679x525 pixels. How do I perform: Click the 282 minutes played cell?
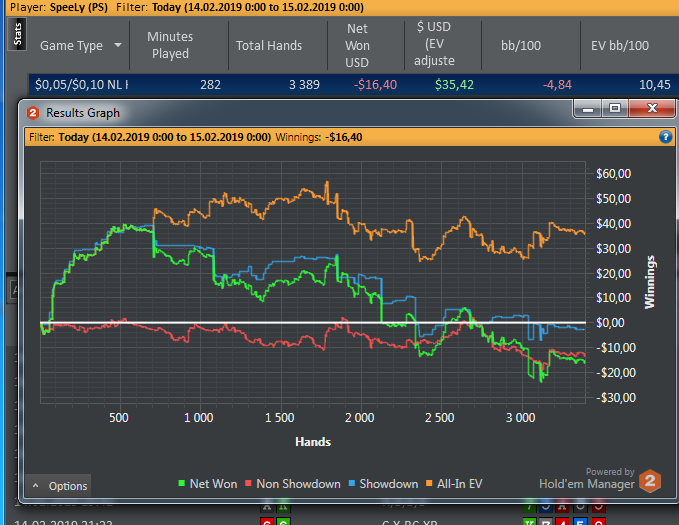[210, 84]
